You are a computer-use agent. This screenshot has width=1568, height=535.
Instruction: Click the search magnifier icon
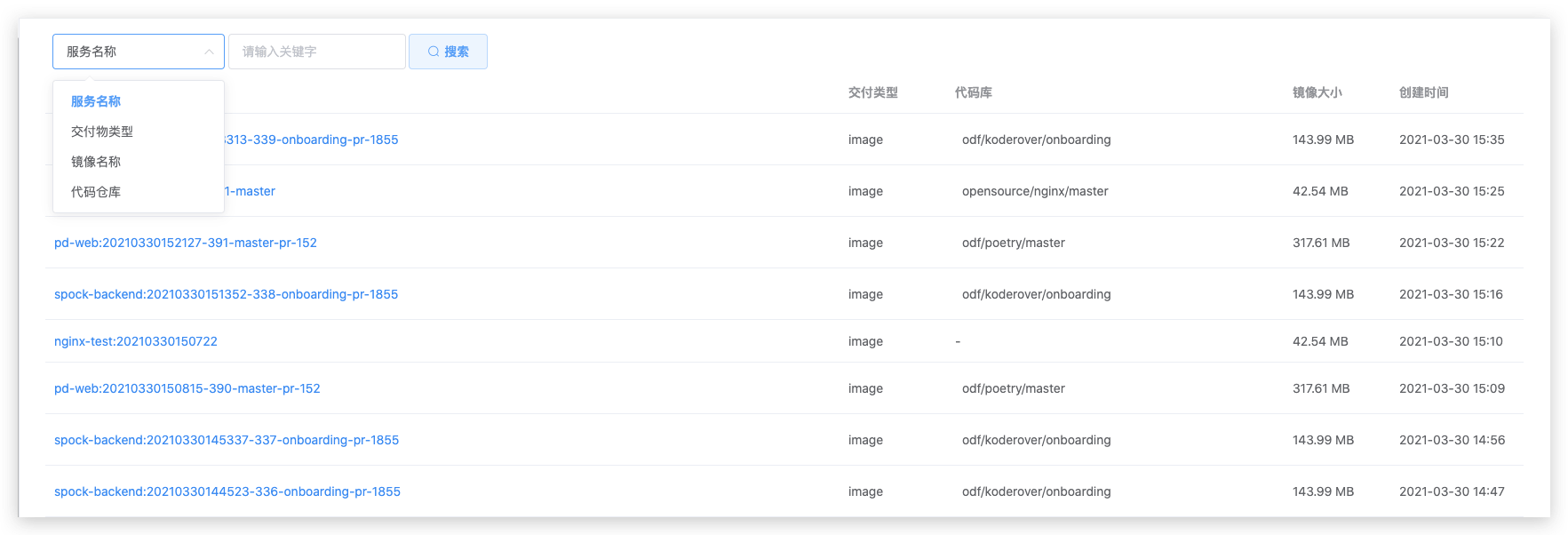point(434,52)
